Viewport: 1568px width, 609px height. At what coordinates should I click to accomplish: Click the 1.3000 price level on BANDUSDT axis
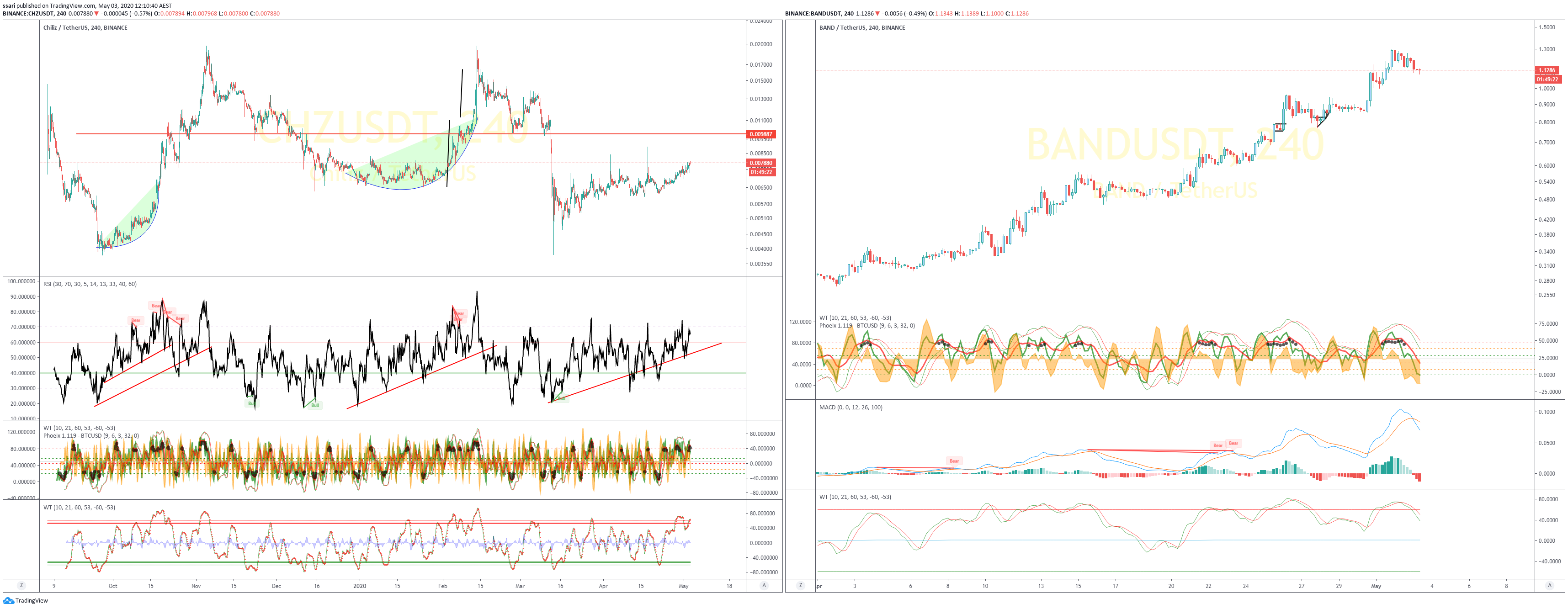pos(1547,49)
